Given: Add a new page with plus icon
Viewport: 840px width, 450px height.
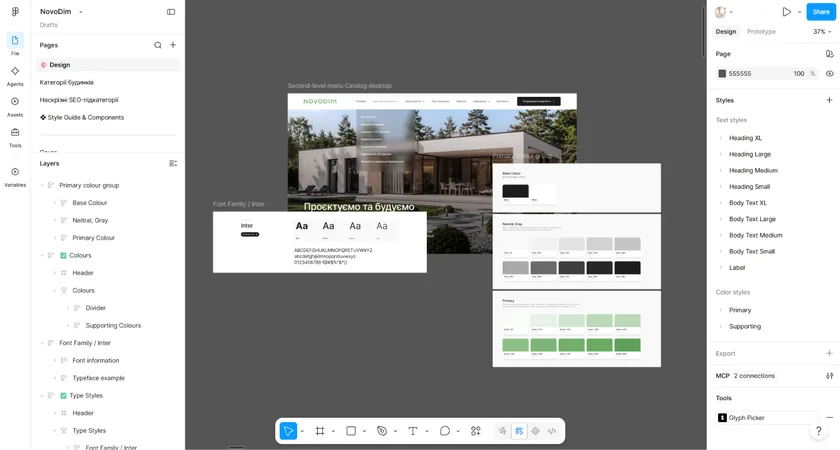Looking at the screenshot, I should coord(173,45).
